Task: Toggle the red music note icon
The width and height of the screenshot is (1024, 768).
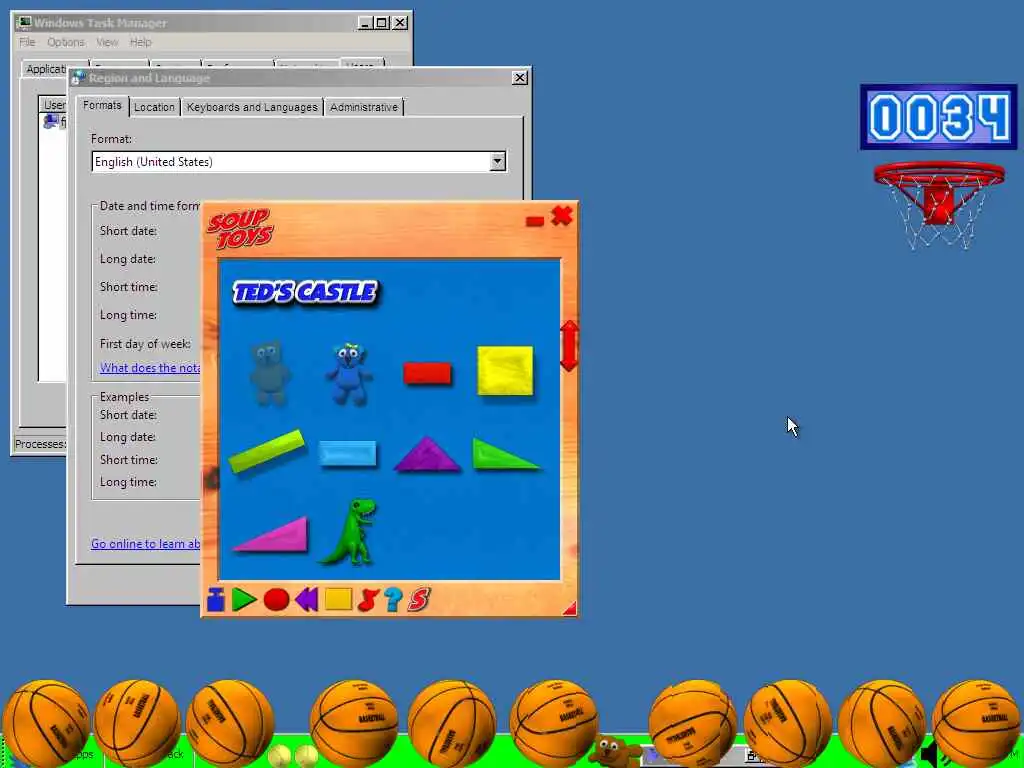Action: 368,600
